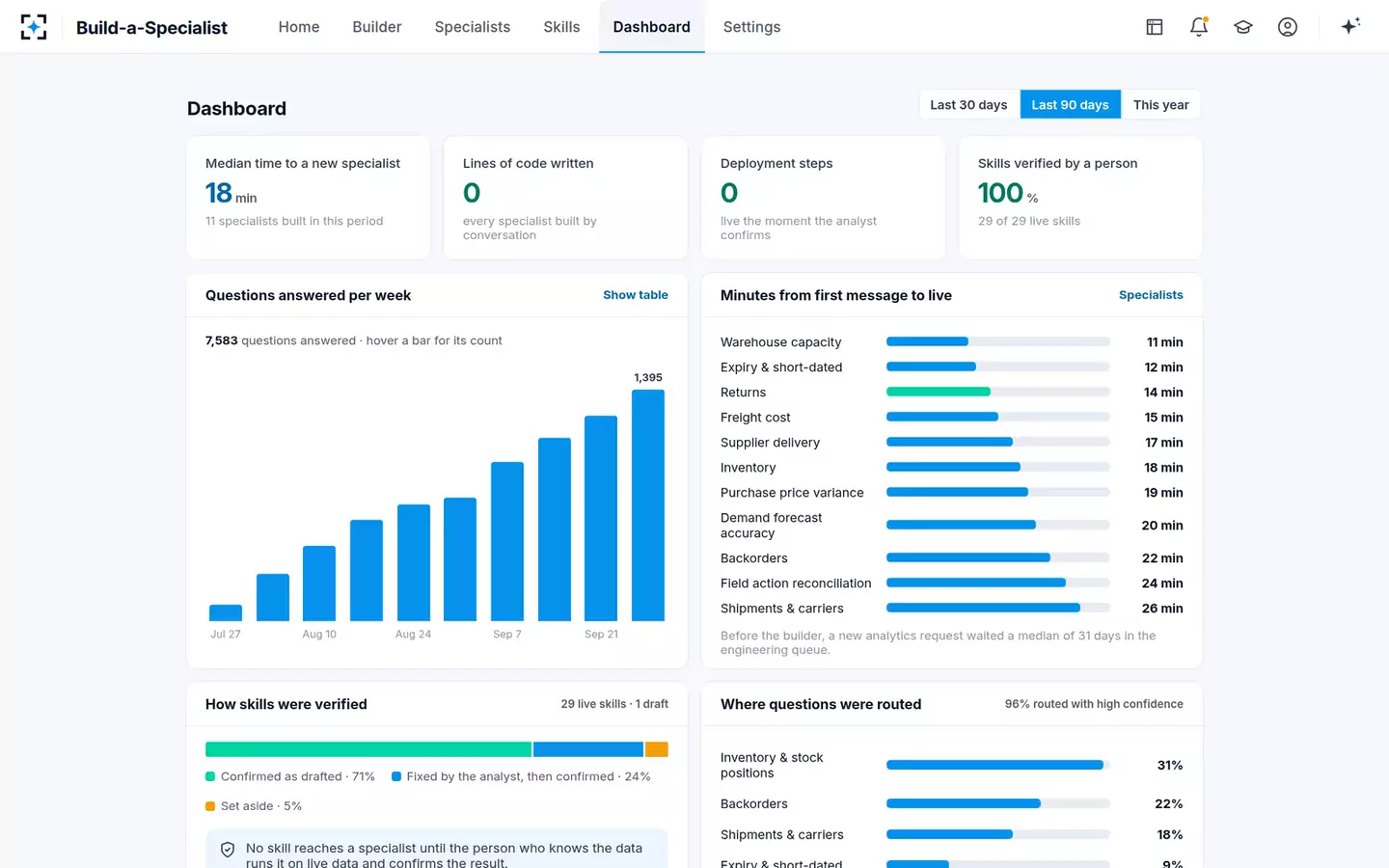Viewport: 1389px width, 868px height.
Task: Select the Last 30 days range
Action: click(x=968, y=105)
